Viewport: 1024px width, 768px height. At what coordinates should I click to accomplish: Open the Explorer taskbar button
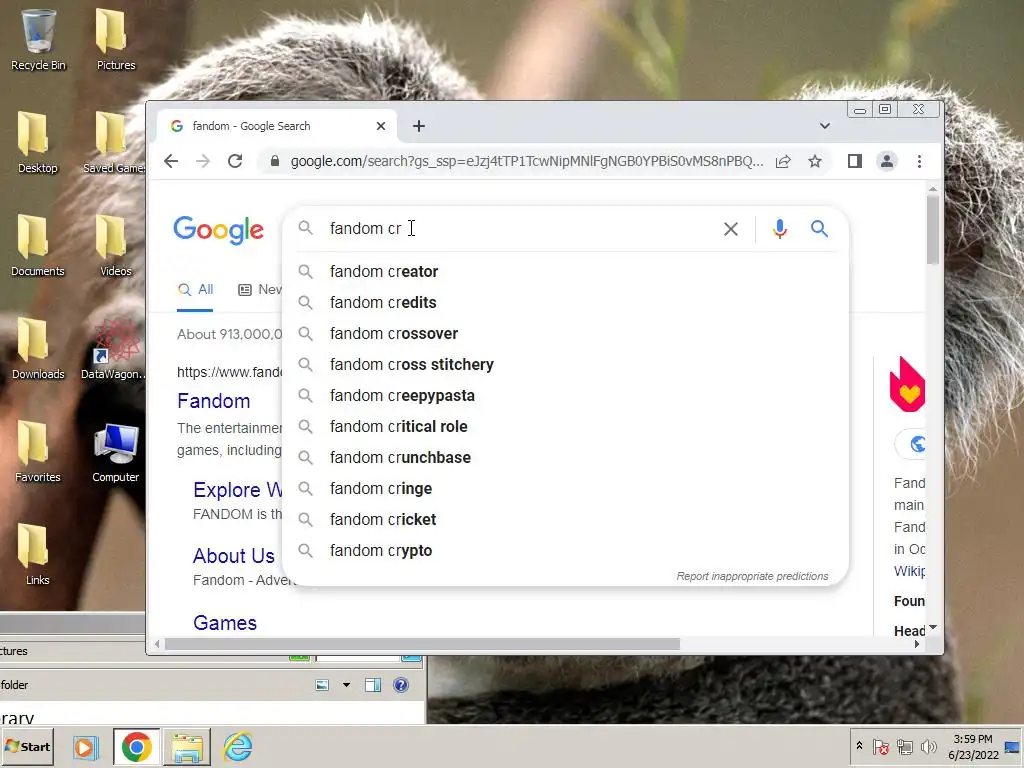(187, 747)
